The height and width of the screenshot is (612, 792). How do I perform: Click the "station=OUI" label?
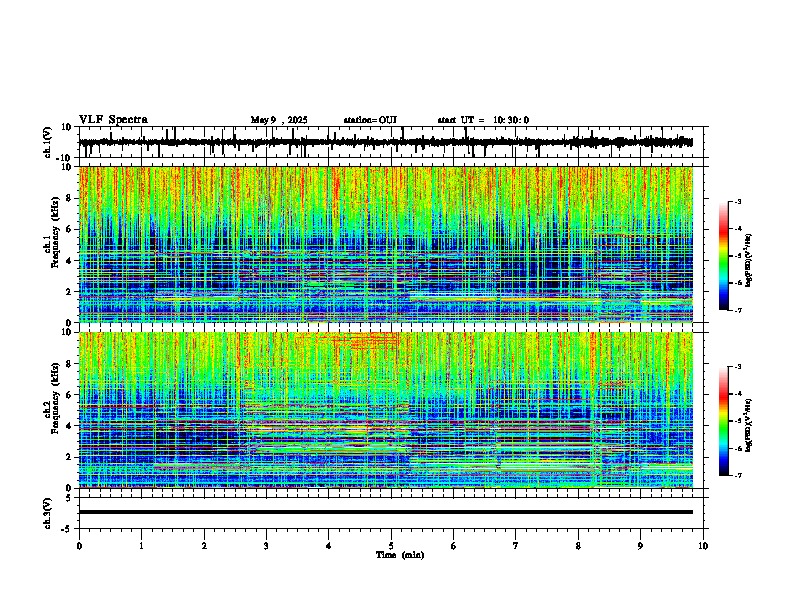tap(370, 120)
